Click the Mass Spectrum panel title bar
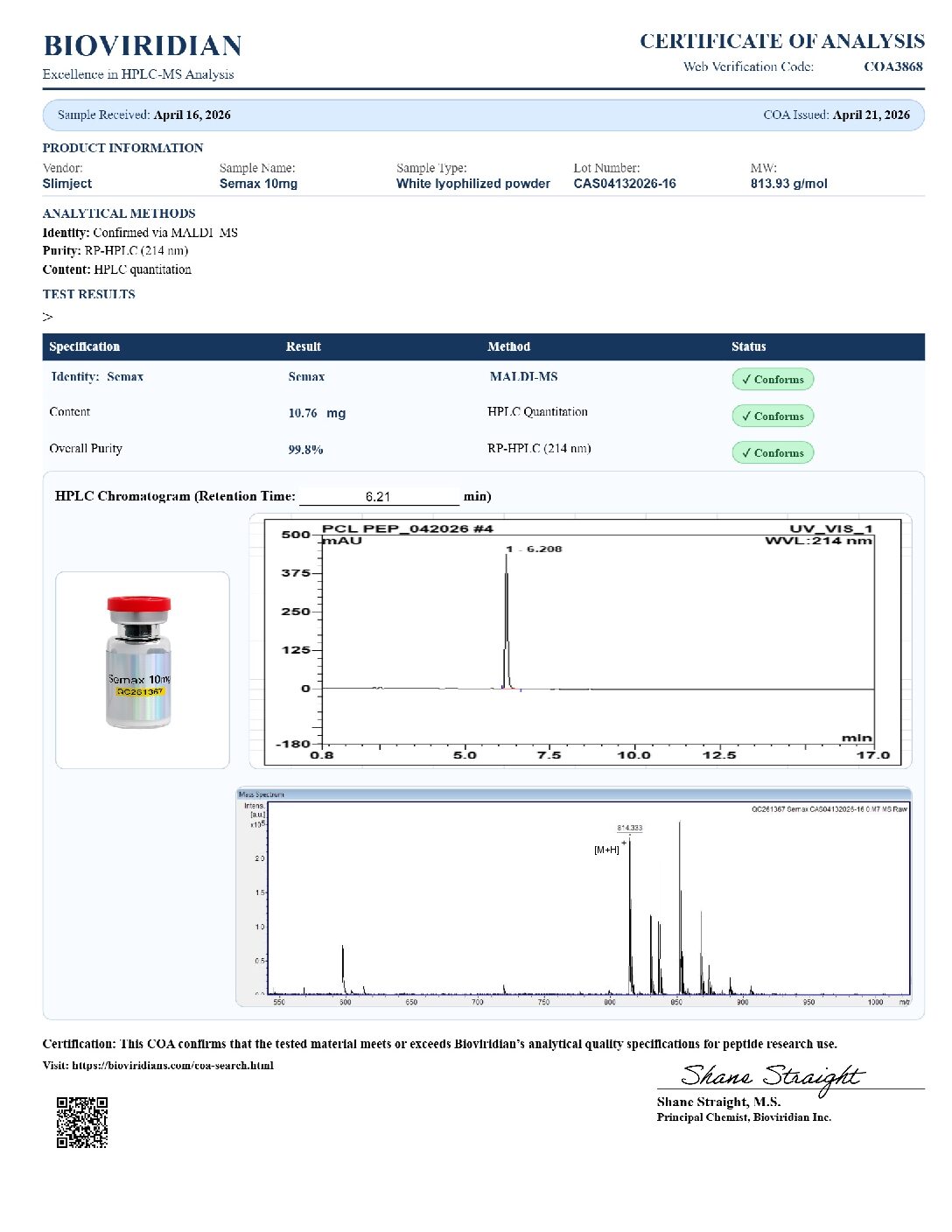The width and height of the screenshot is (952, 1232). [x=574, y=794]
